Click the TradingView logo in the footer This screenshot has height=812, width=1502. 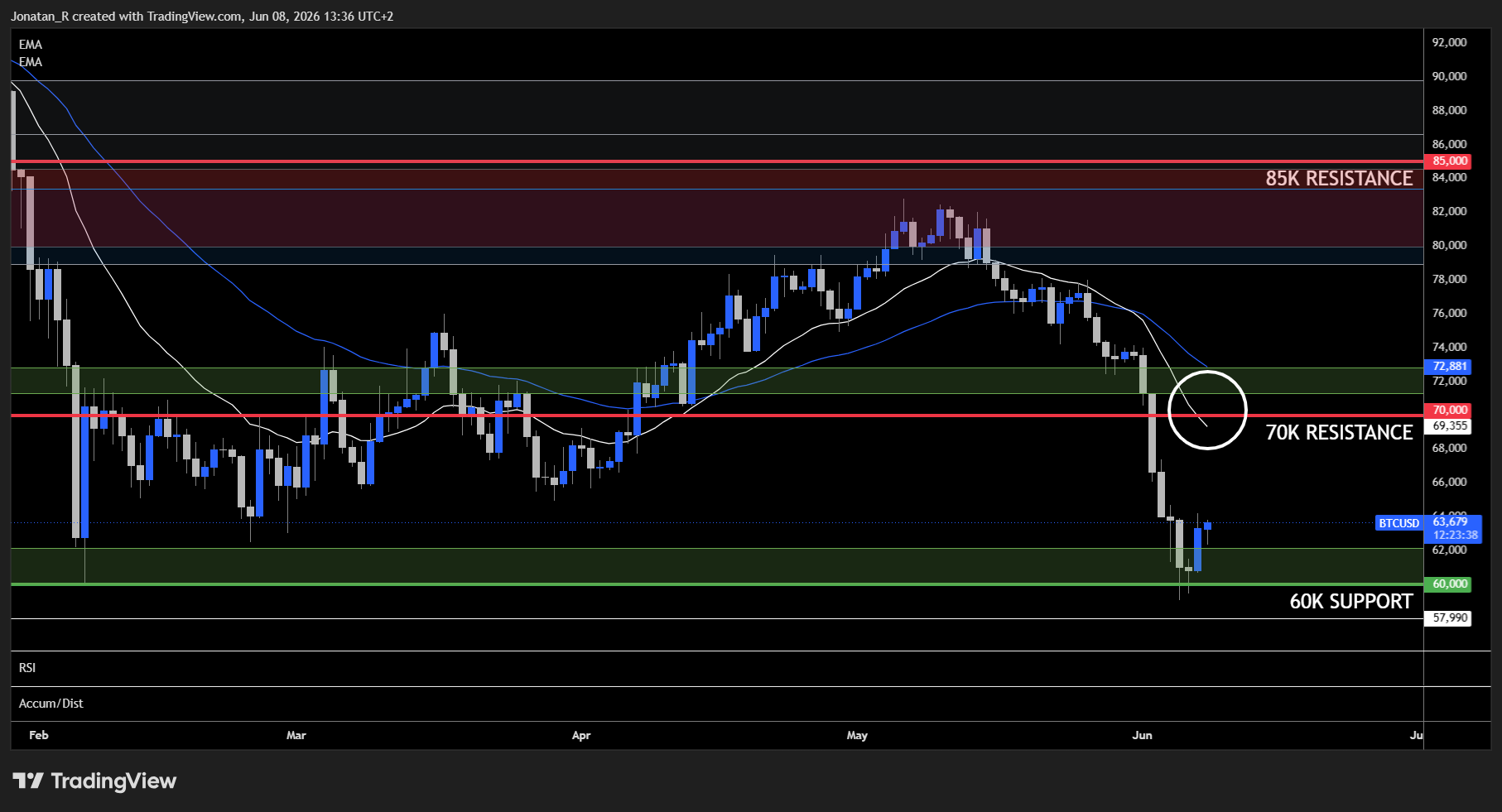point(94,781)
